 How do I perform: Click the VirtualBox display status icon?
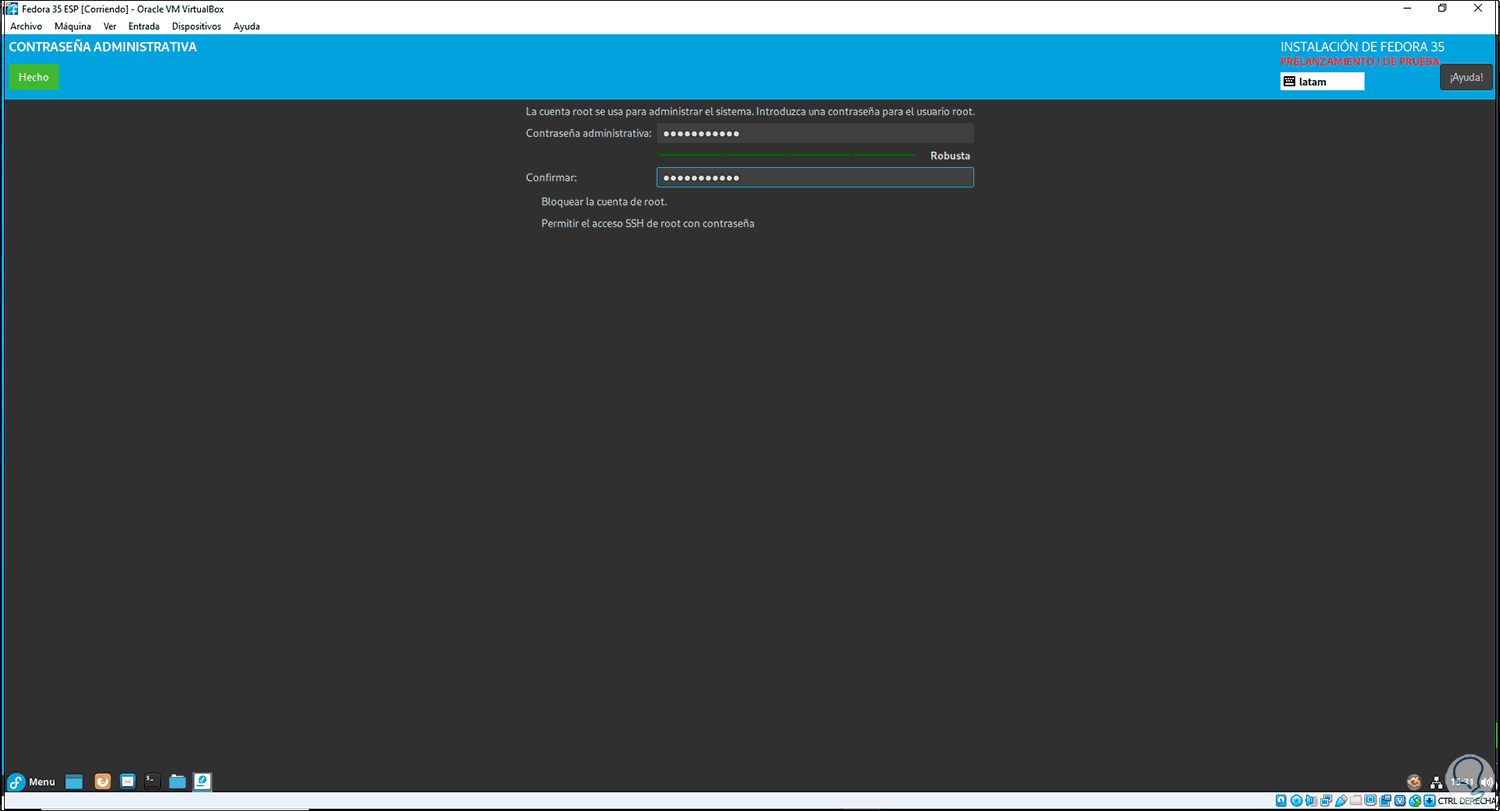click(x=1372, y=801)
